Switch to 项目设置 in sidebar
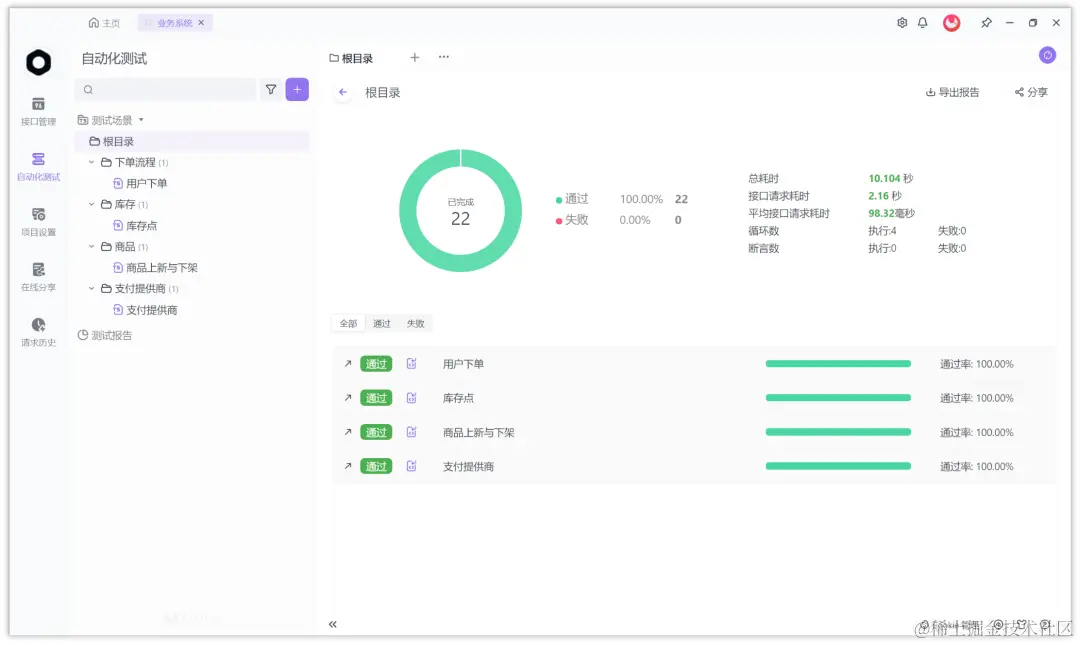1080x645 pixels. (x=37, y=222)
